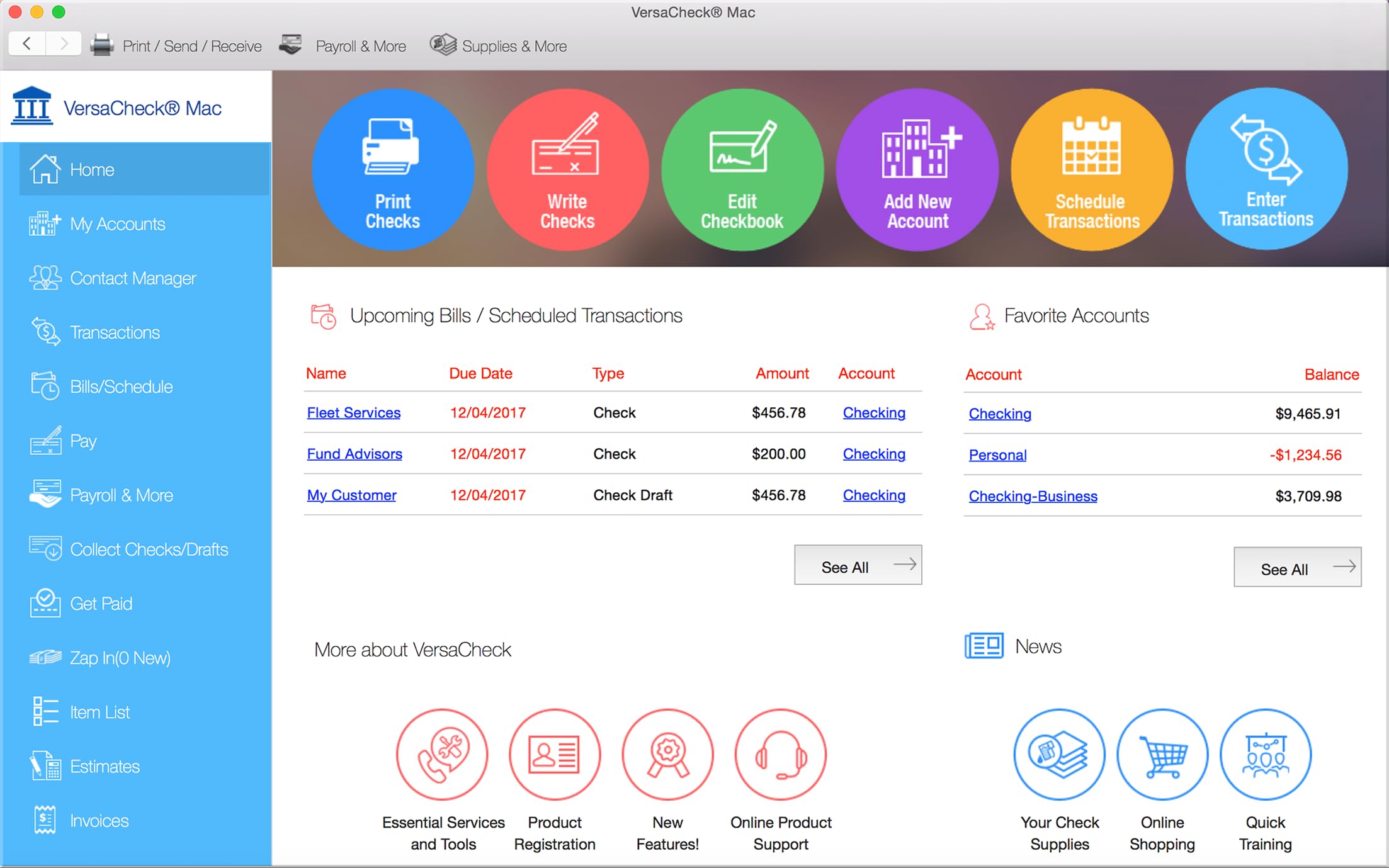
Task: Click Supplies & More in the toolbar
Action: [497, 45]
